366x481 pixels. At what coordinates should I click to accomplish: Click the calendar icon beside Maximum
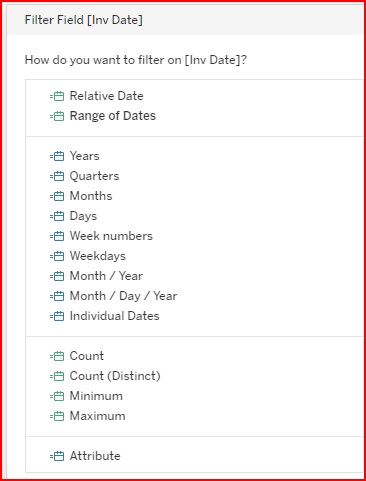pos(57,416)
